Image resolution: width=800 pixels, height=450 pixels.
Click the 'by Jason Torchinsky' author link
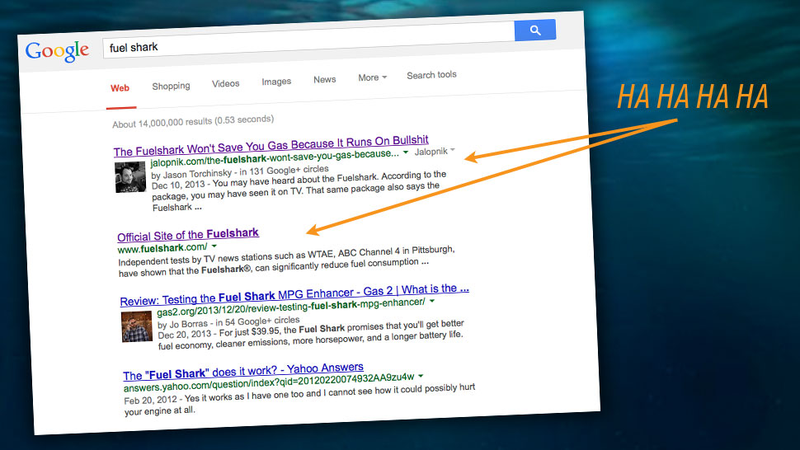(191, 174)
